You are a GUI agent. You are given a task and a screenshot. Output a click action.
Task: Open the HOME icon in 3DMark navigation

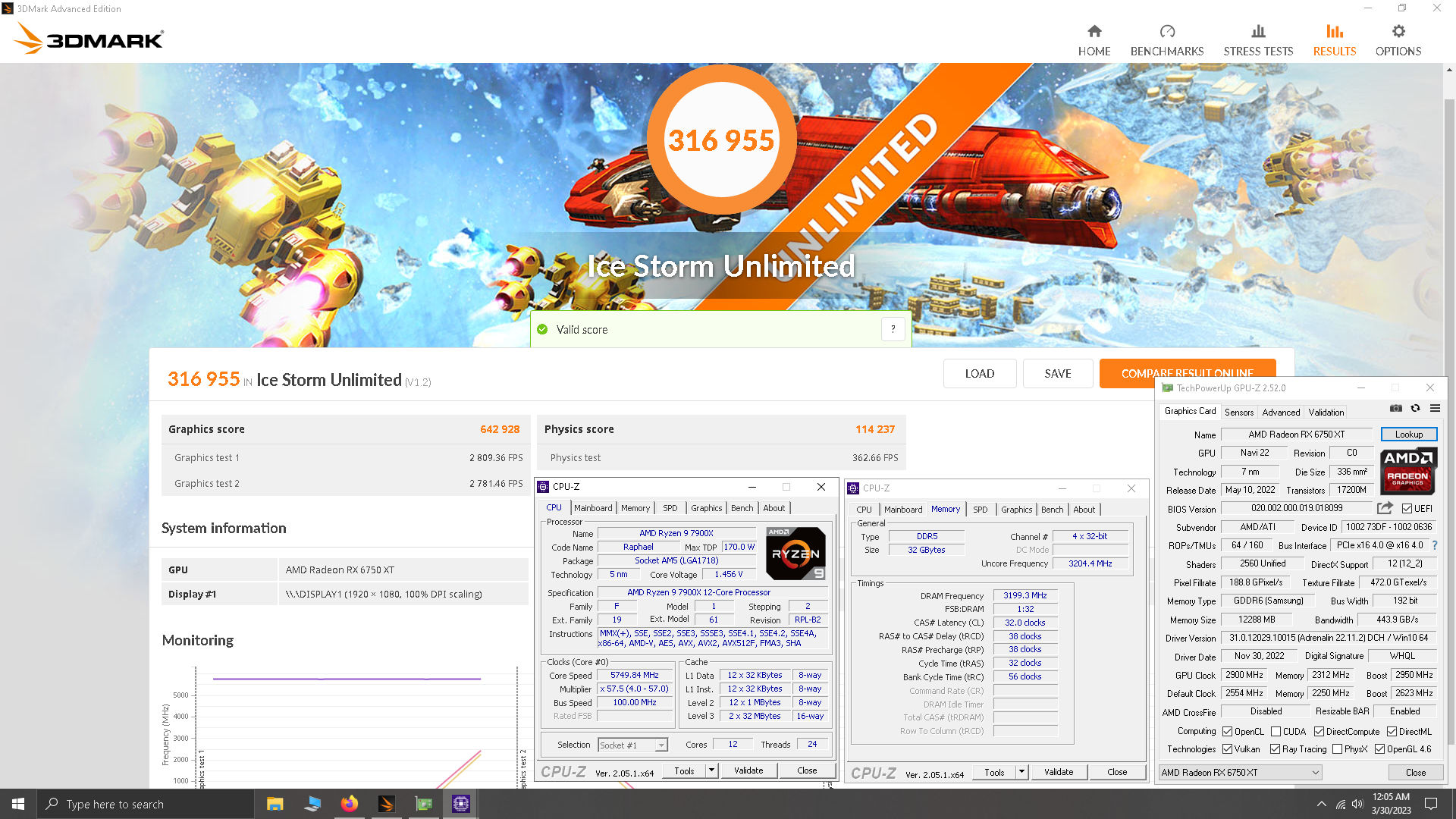(1094, 31)
